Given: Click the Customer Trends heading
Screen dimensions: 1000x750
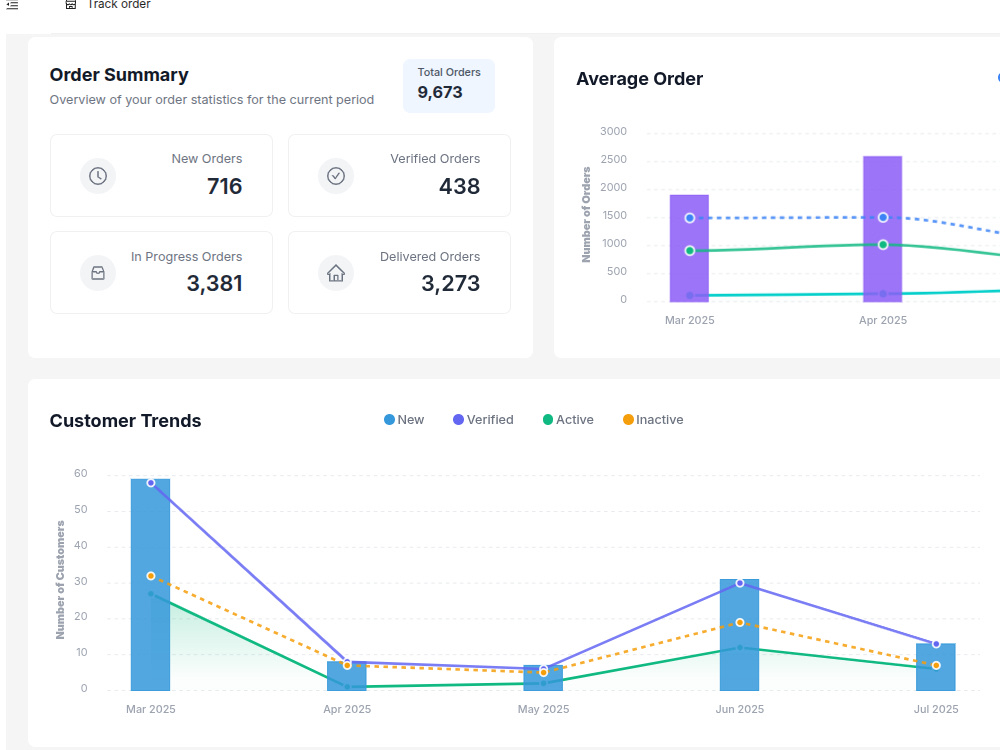Looking at the screenshot, I should point(126,421).
